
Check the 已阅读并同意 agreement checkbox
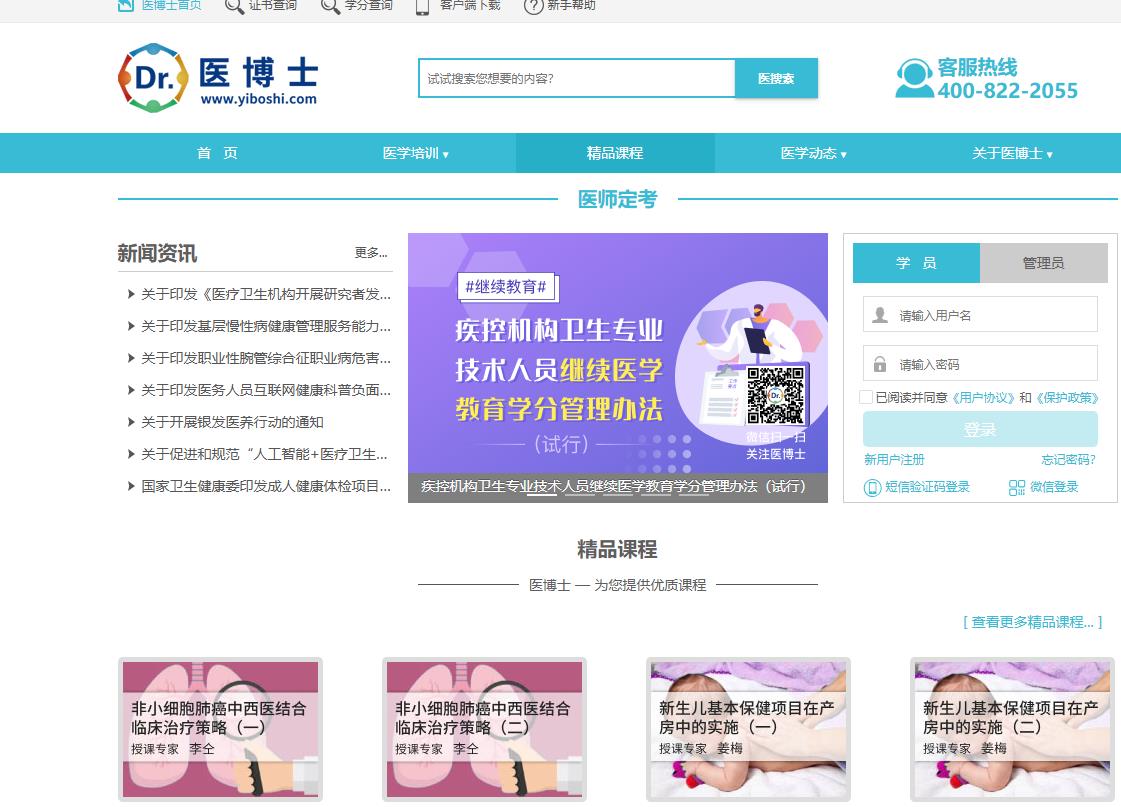pos(866,397)
